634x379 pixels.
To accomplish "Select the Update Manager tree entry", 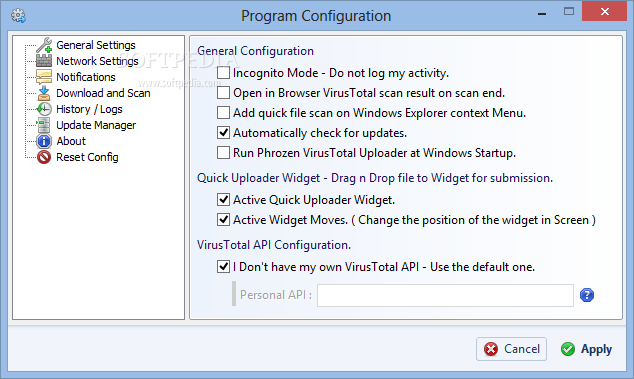I will pyautogui.click(x=96, y=125).
